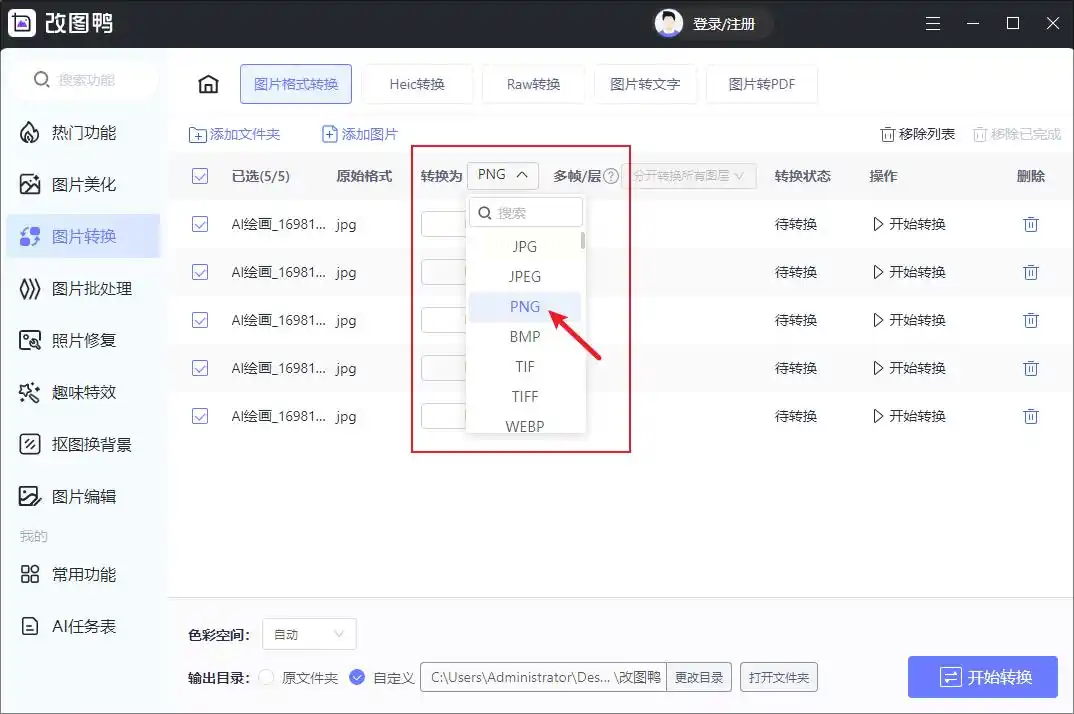Uncheck the third file's checkbox

tap(200, 321)
